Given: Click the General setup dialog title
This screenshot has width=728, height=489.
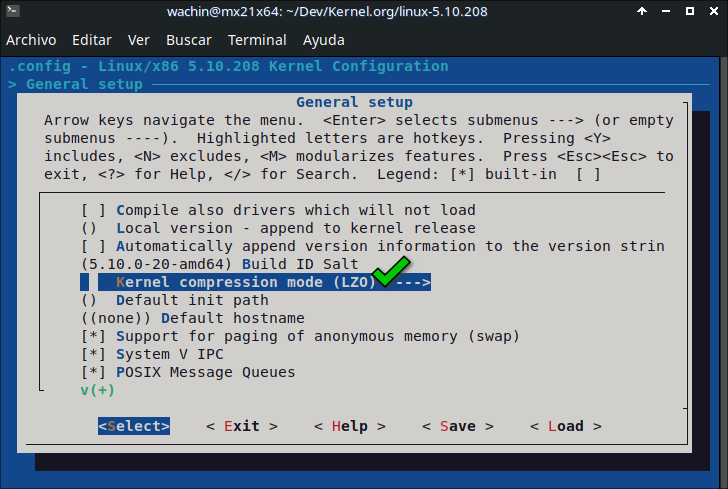Looking at the screenshot, I should click(354, 102).
